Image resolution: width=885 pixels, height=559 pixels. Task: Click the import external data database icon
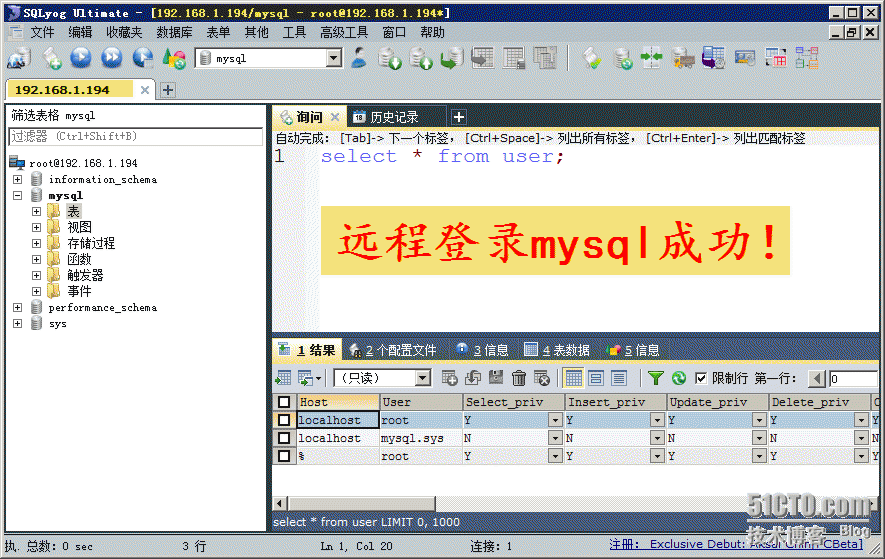tap(389, 58)
